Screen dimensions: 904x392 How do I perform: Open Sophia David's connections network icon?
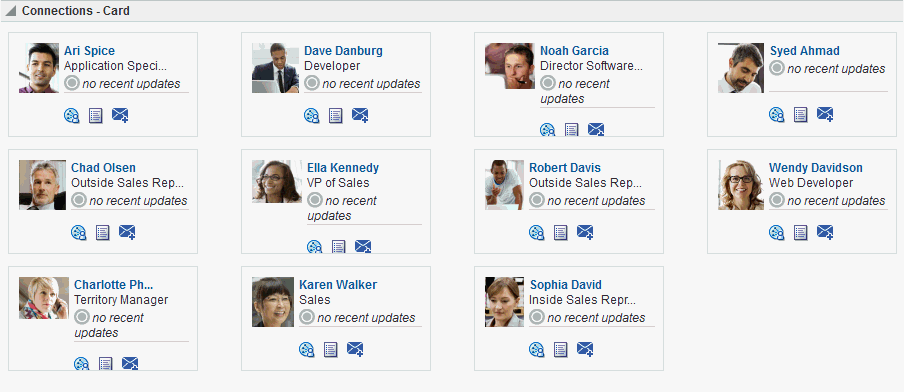(537, 350)
